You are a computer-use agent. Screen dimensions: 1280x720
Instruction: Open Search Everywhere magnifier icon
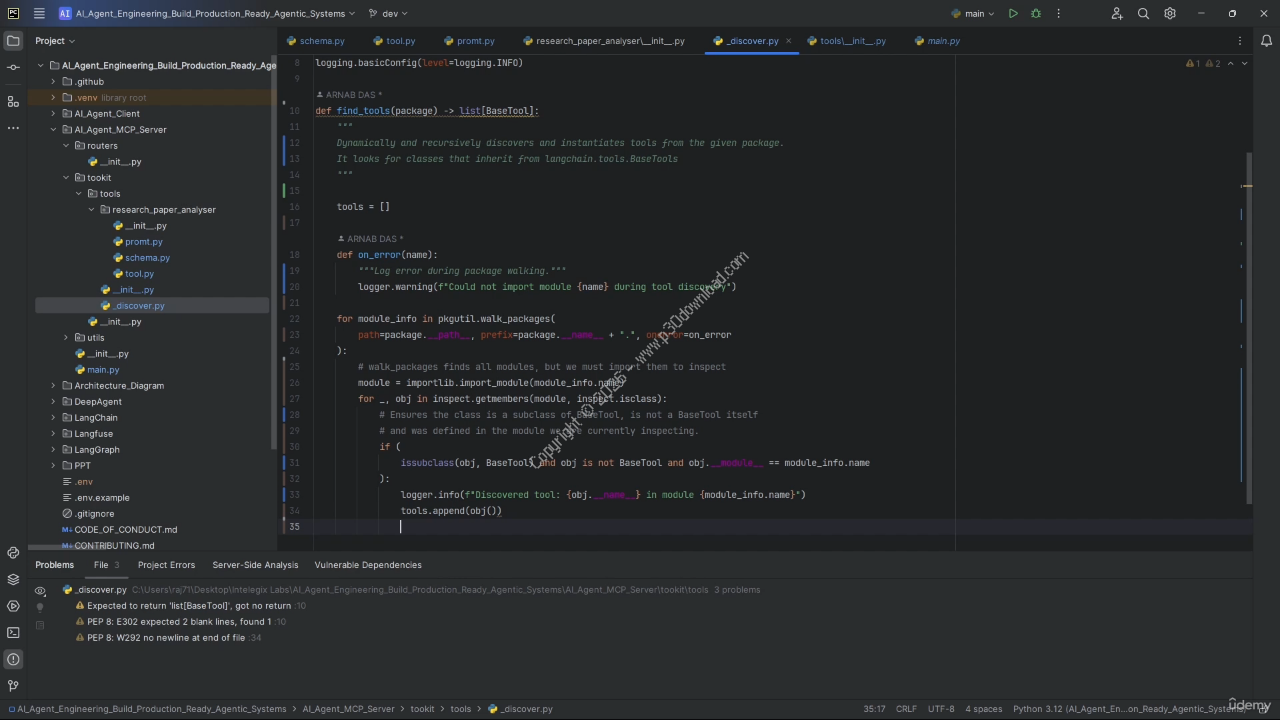[1144, 14]
